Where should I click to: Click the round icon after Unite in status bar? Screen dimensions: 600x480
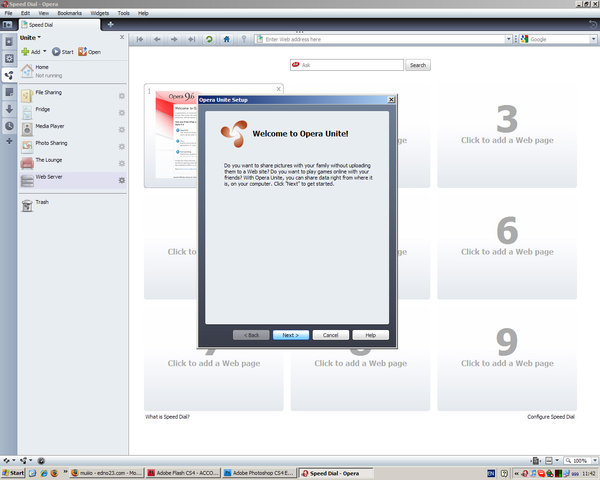pos(41,461)
